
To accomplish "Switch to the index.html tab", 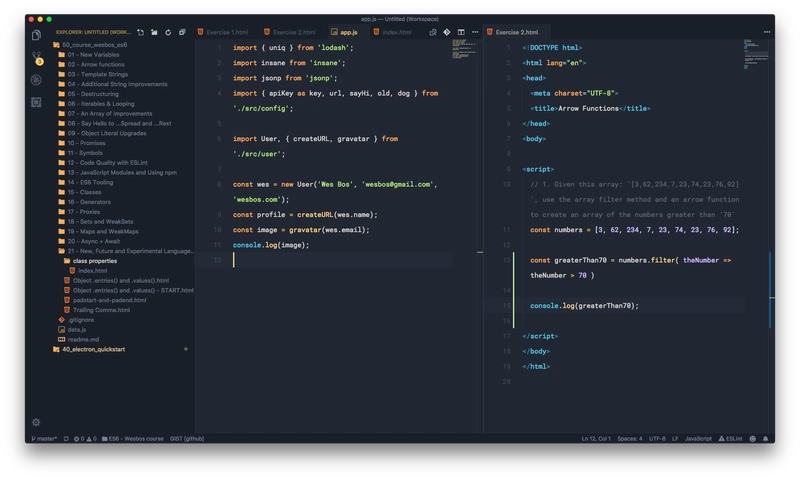I will tap(393, 32).
